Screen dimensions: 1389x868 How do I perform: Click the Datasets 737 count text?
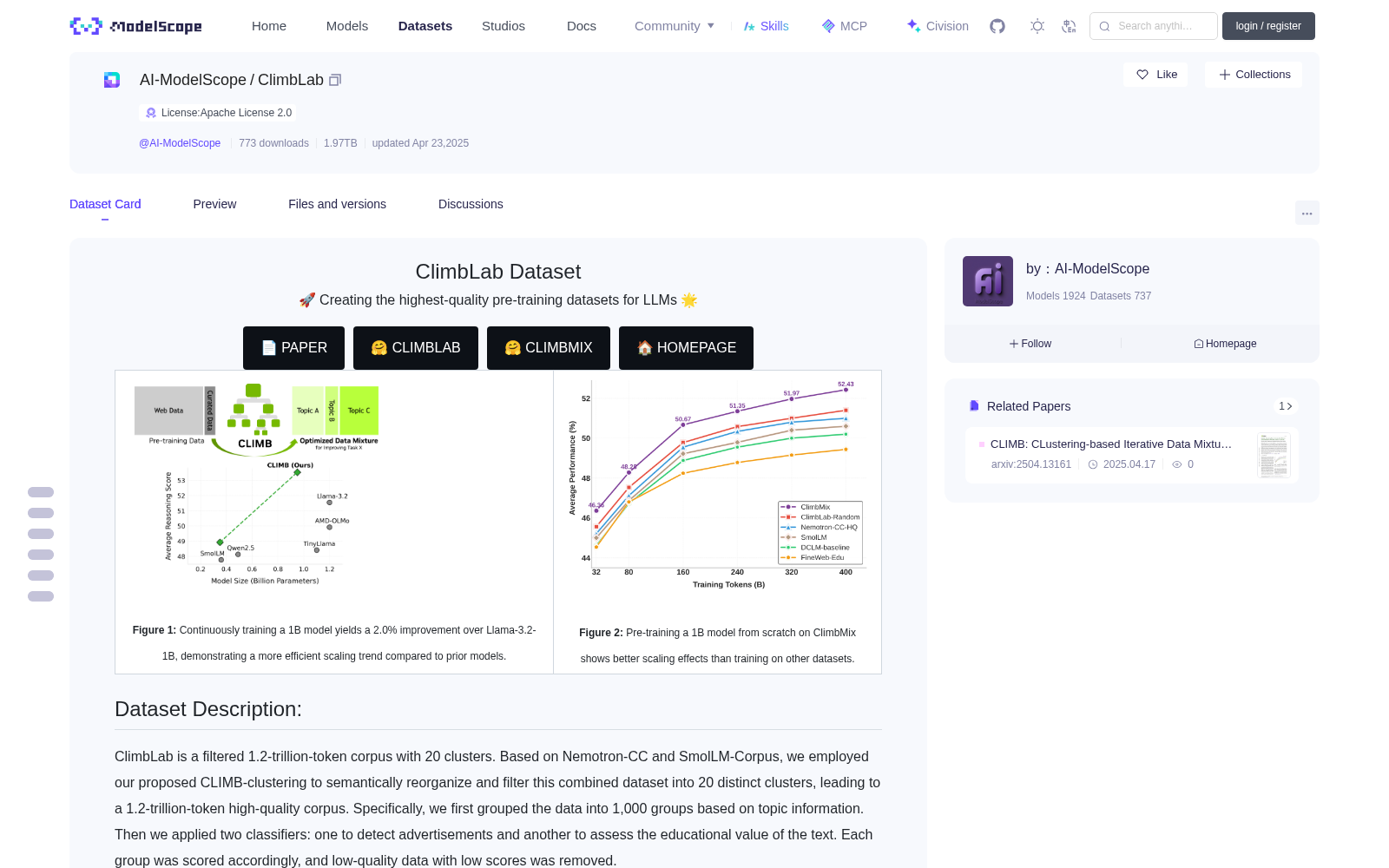(1121, 296)
